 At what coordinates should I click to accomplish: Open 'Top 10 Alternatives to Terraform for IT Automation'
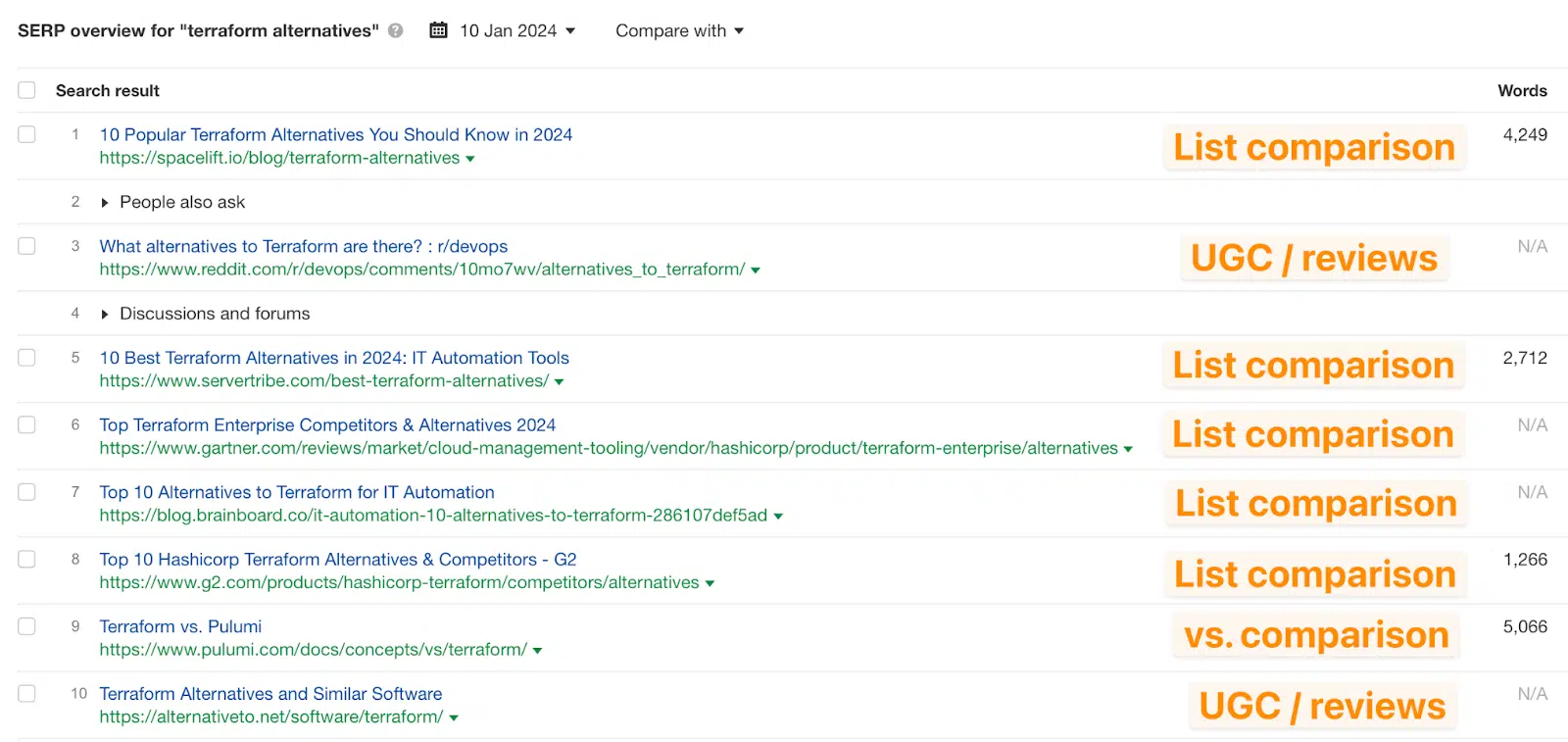pos(297,492)
